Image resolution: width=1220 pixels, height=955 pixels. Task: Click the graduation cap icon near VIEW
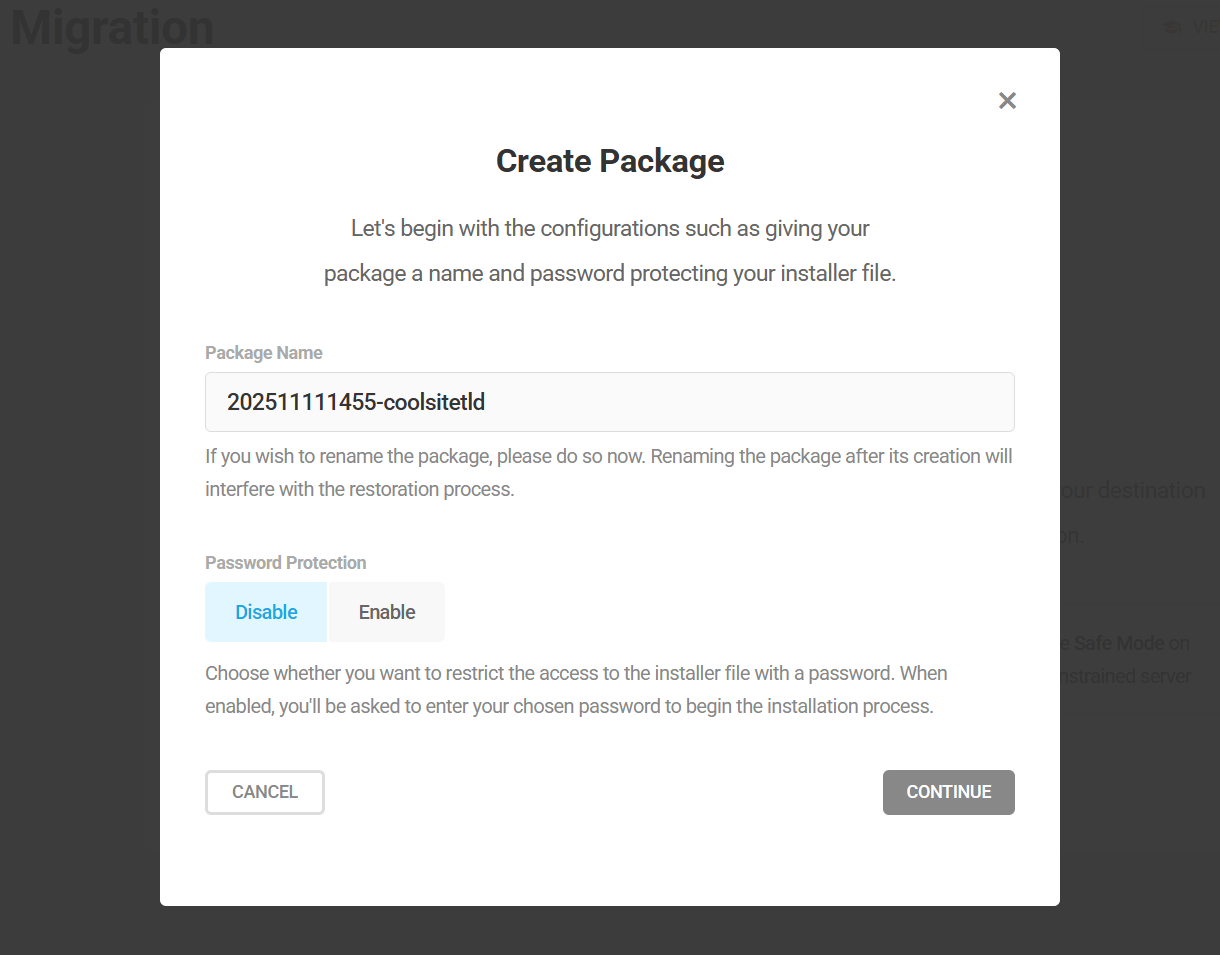coord(1170,27)
